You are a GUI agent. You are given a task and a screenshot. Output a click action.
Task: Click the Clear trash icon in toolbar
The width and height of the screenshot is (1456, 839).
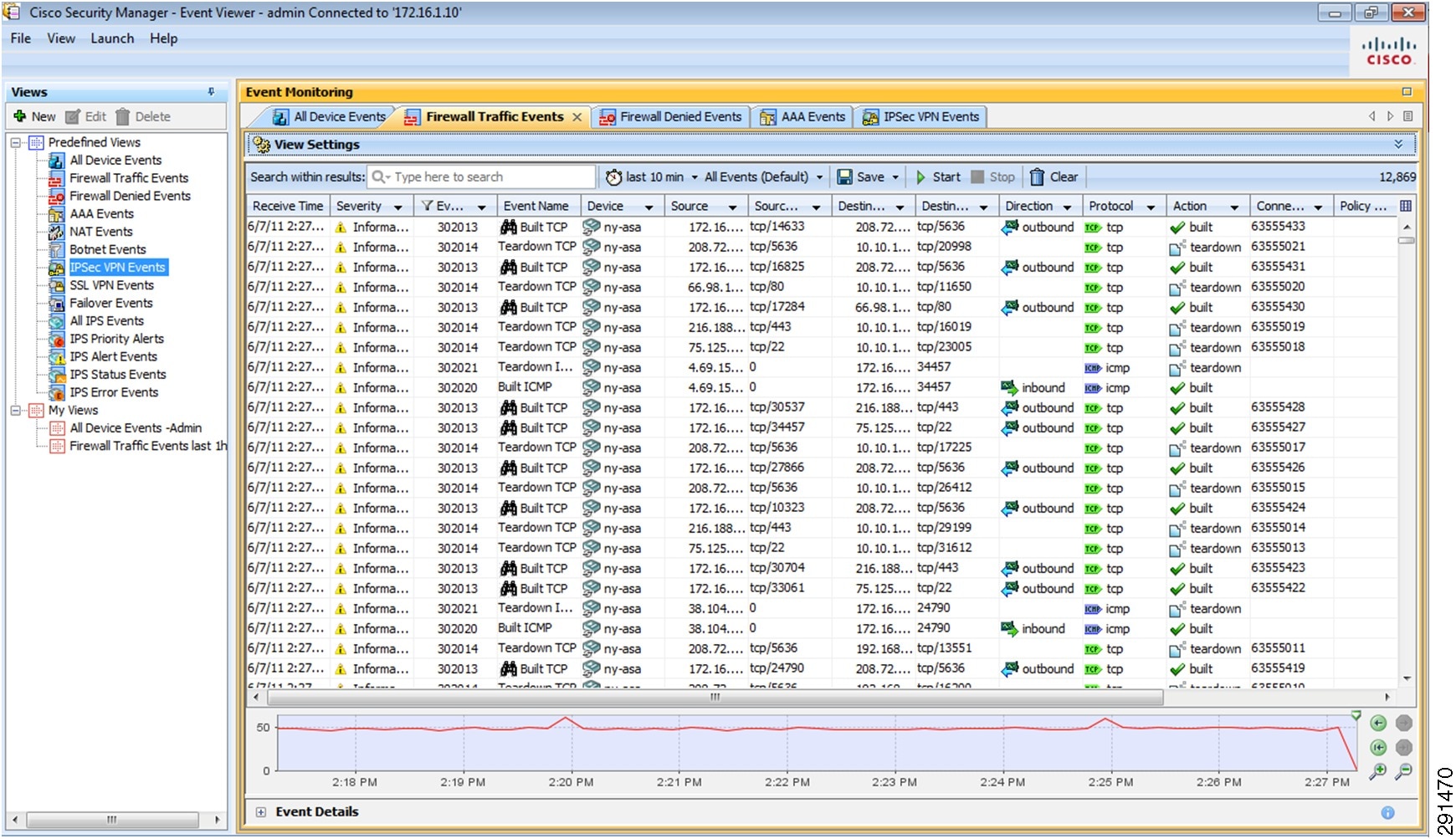(1037, 176)
